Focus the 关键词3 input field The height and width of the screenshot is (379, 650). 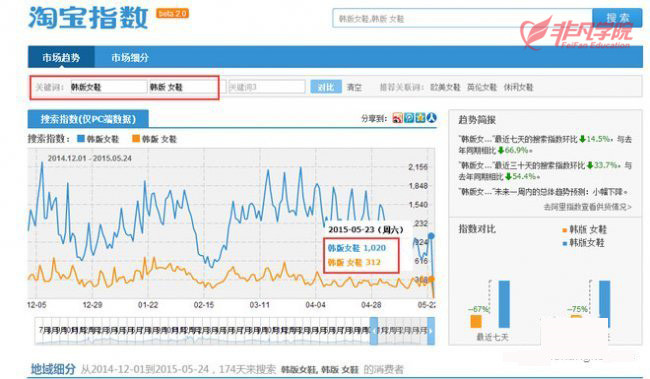(x=267, y=87)
